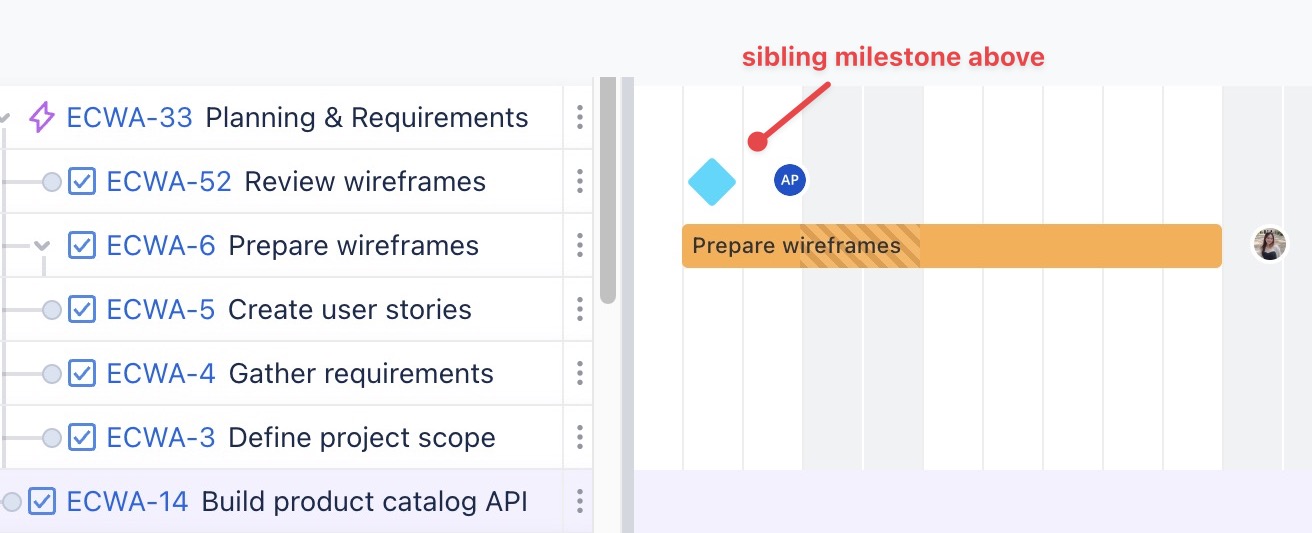Open the three-dot menu for Define project scope
Screen dimensions: 1312x533
pos(579,437)
